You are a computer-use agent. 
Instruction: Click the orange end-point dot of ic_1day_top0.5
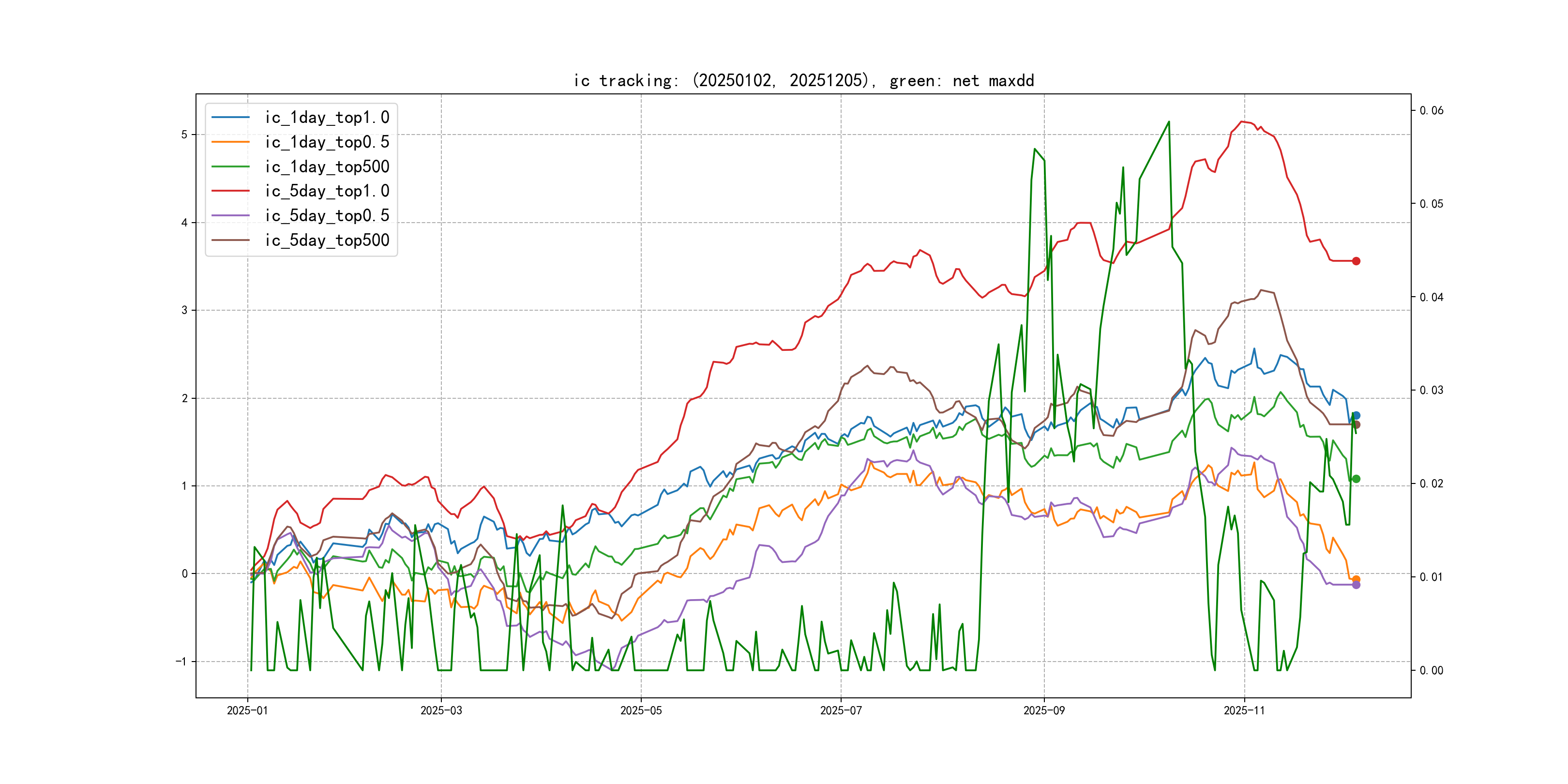1356,579
